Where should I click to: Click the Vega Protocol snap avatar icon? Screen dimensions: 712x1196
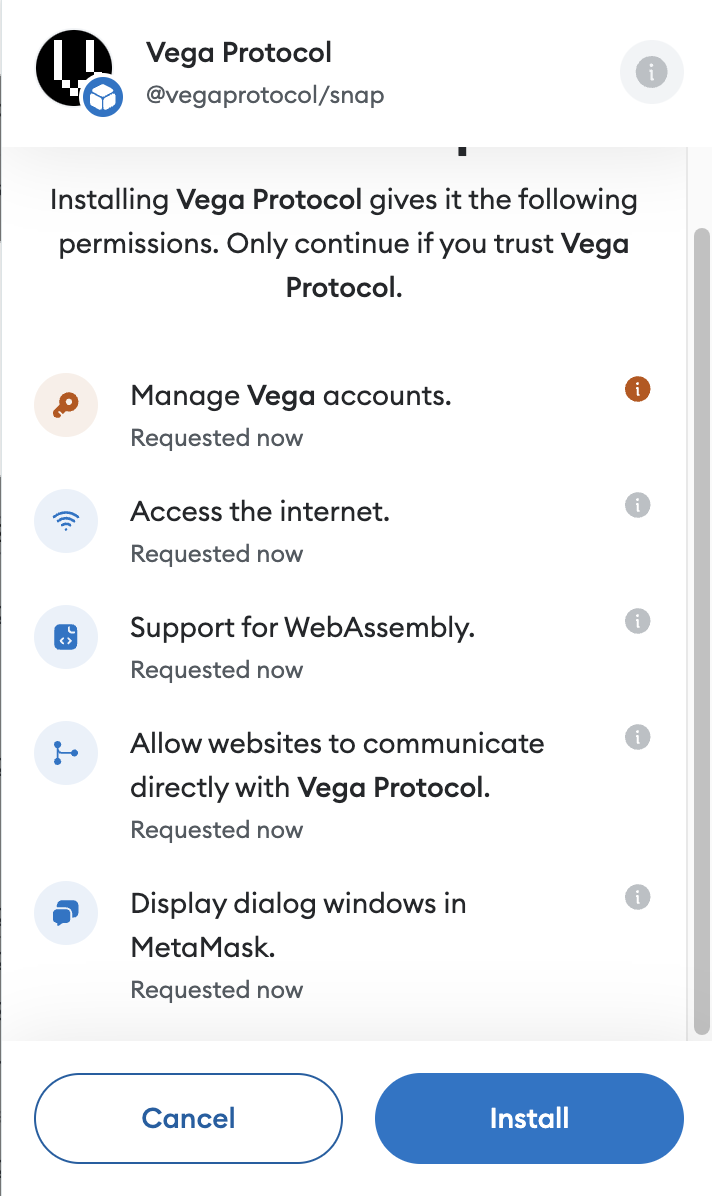coord(74,70)
